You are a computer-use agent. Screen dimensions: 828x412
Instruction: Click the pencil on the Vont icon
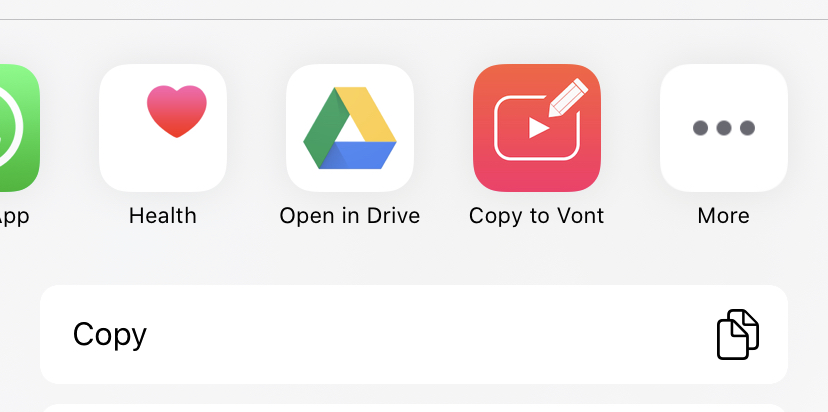coord(566,99)
